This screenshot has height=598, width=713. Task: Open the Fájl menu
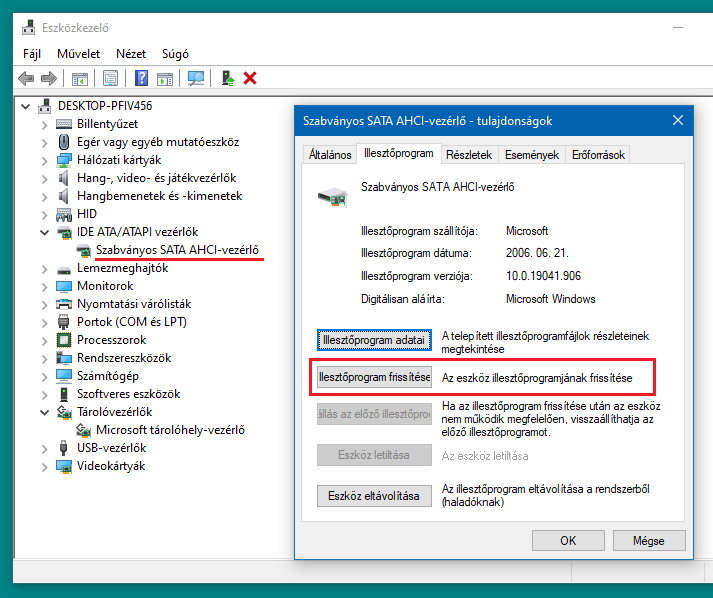(32, 54)
